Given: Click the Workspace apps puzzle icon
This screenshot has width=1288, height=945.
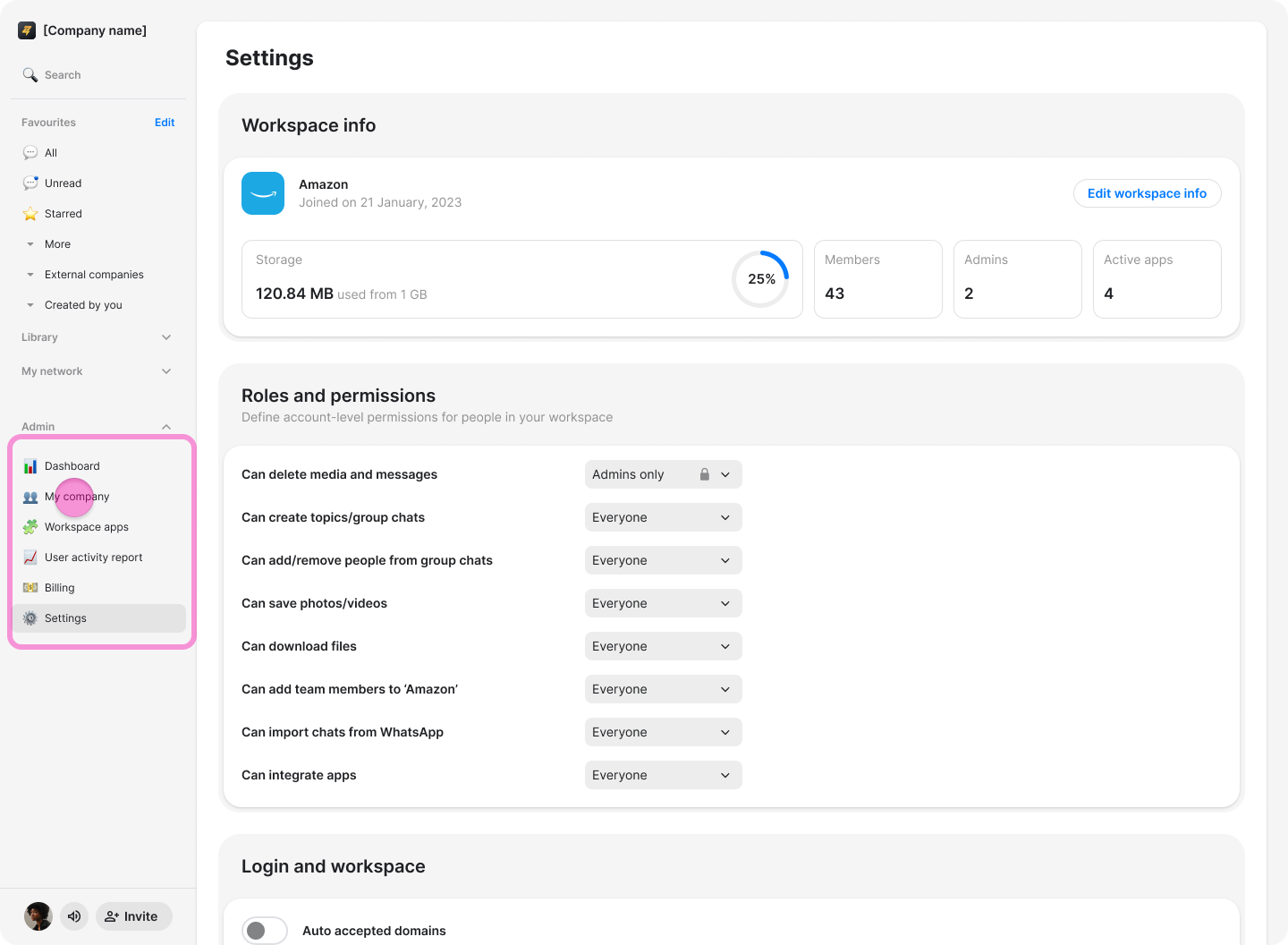Looking at the screenshot, I should [30, 527].
